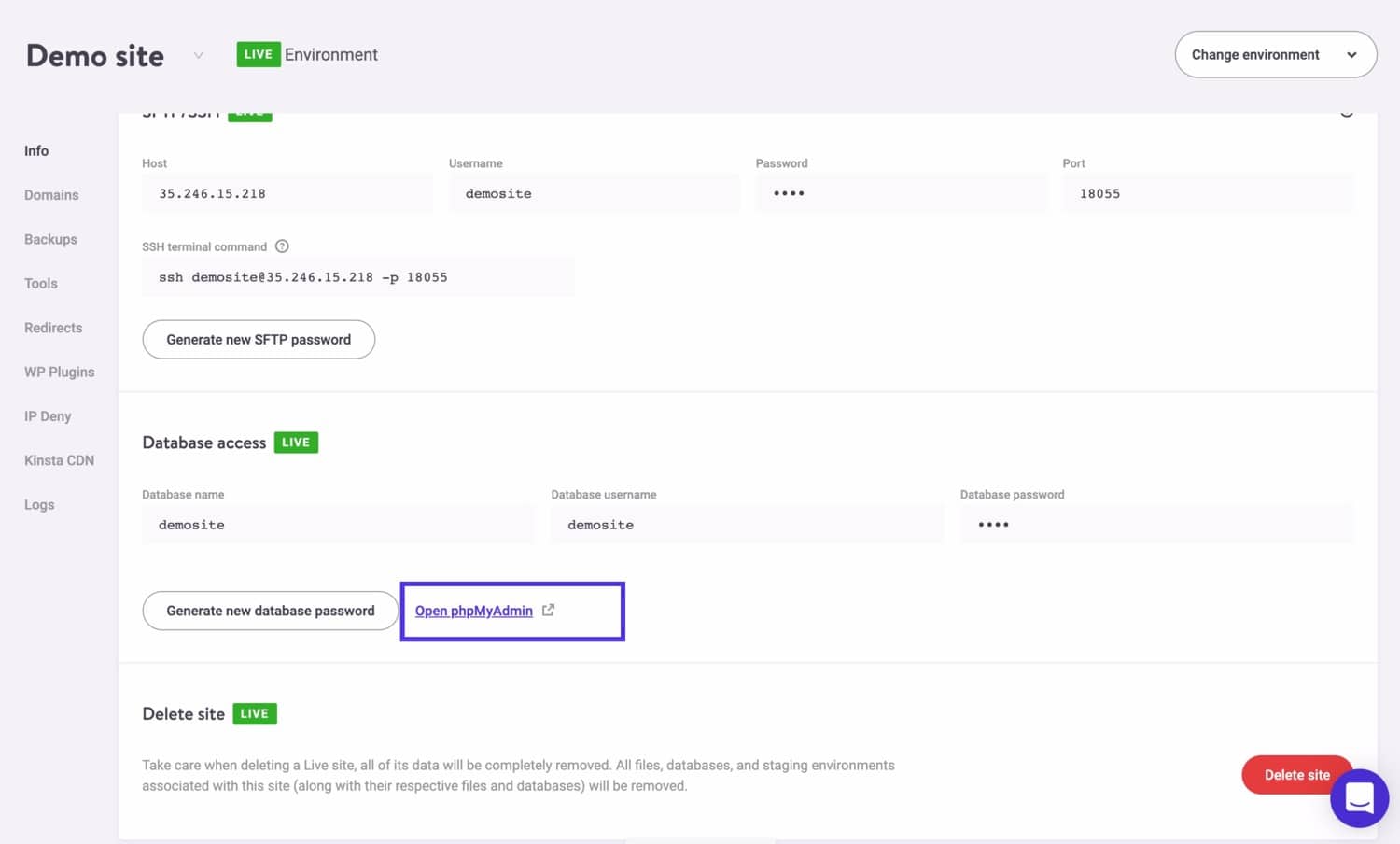Click the ssh terminal command text
The width and height of the screenshot is (1400, 844).
pos(303,276)
